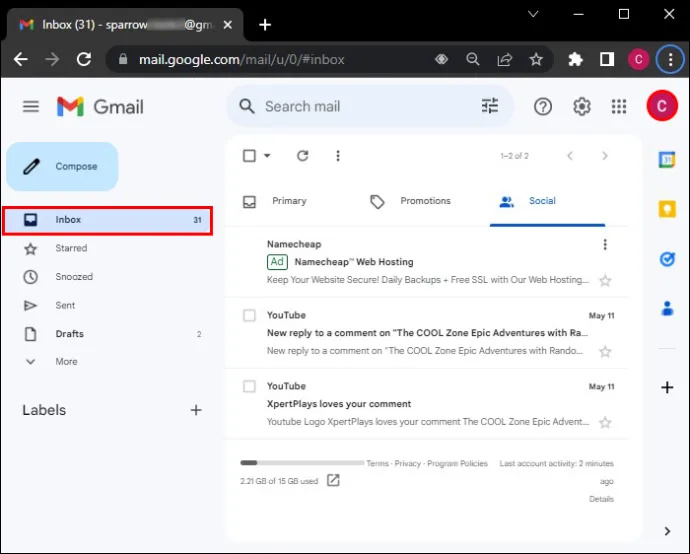Select the YouTube new reply email checkbox
This screenshot has width=690, height=554.
[x=249, y=316]
